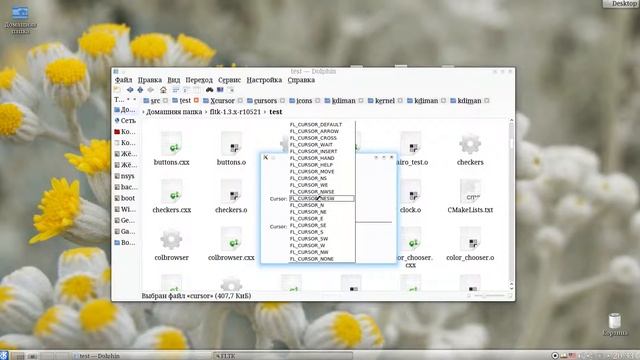
Task: Open the Правка menu
Action: (149, 80)
